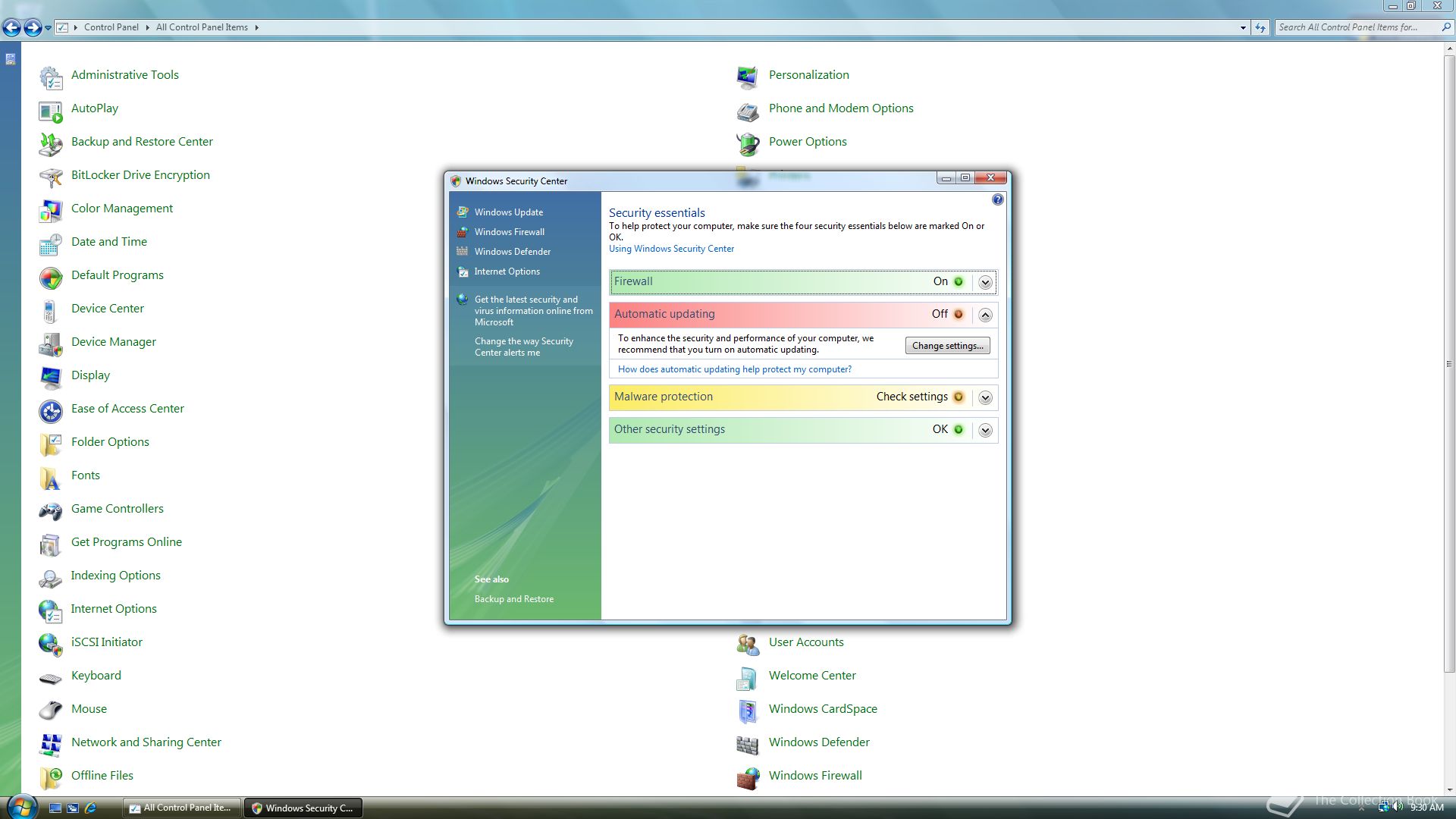Open Backup and Restore under See also
Image resolution: width=1456 pixels, height=819 pixels.
[514, 599]
